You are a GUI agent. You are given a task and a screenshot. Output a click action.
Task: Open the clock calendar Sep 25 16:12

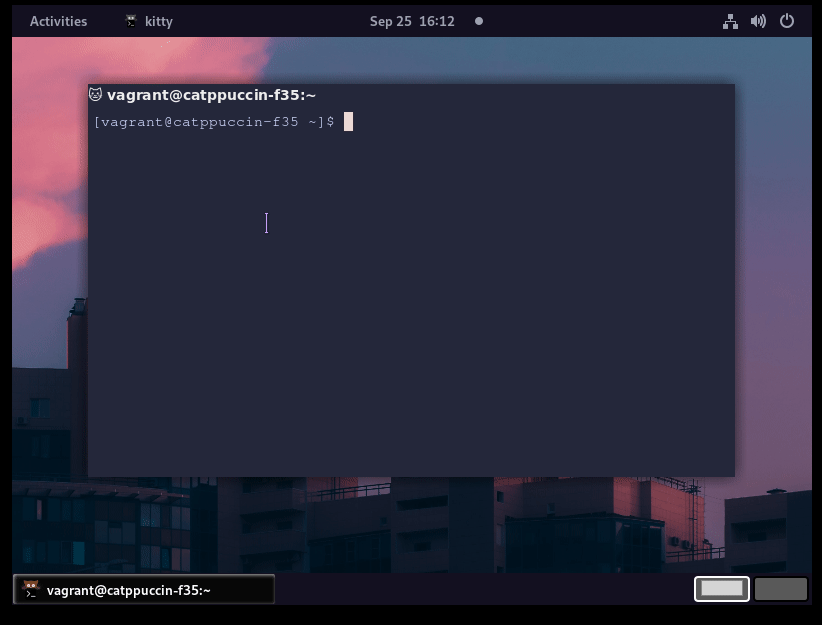click(412, 21)
